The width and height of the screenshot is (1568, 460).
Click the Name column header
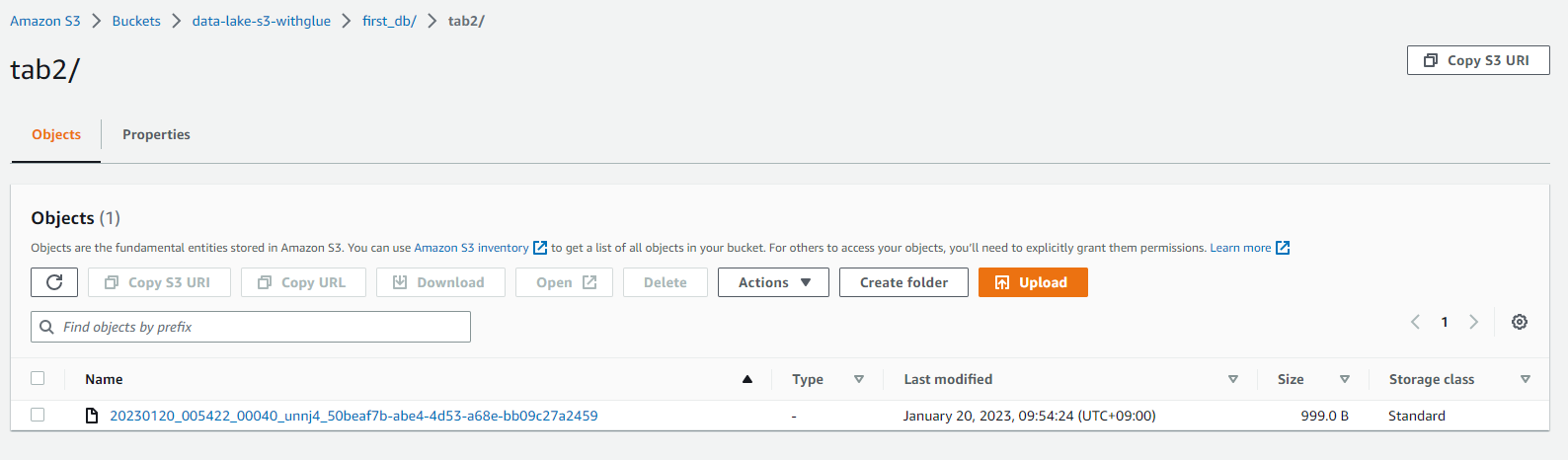click(104, 379)
